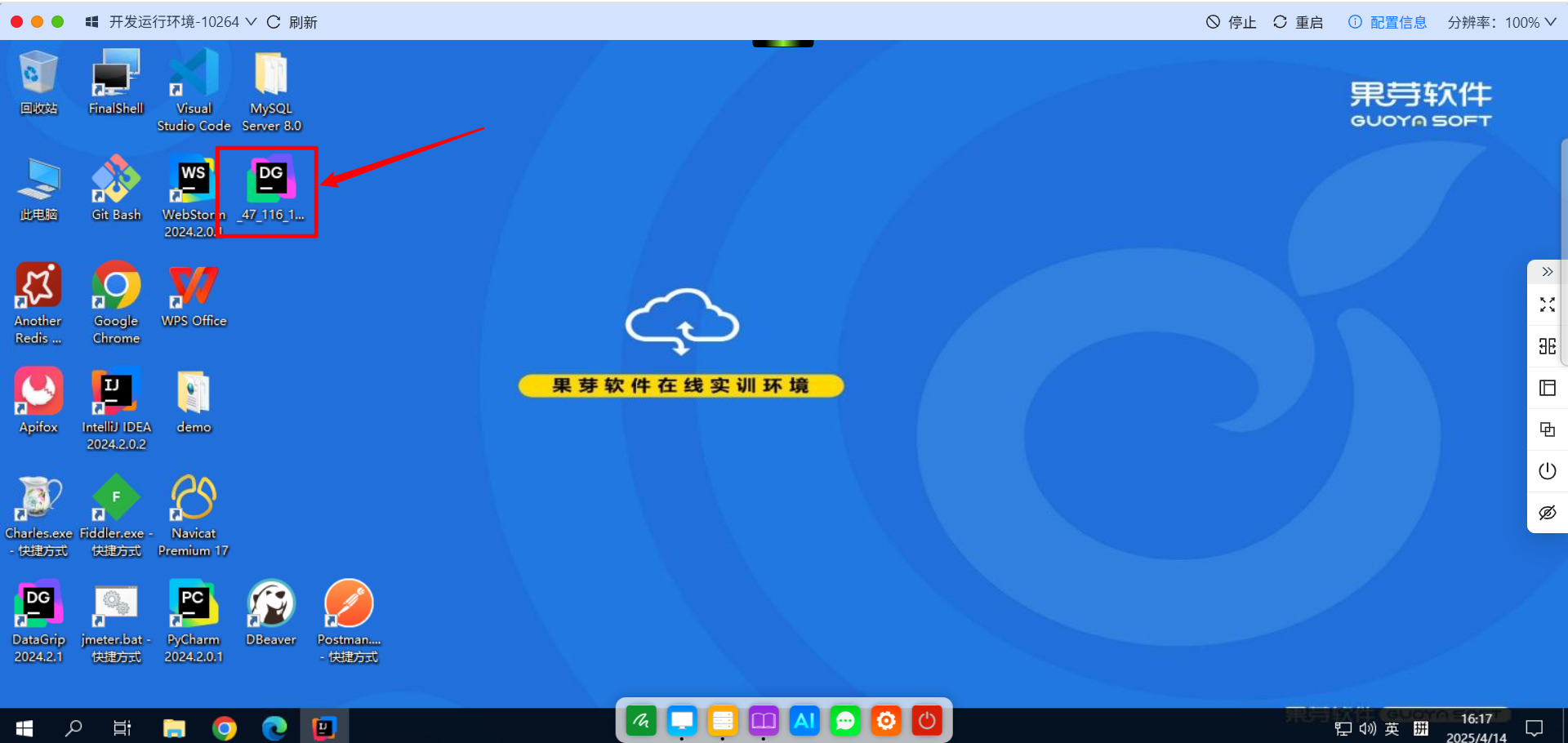1568x743 pixels.
Task: Select the highlighted _47_116_1 DataGrip file
Action: (x=271, y=189)
